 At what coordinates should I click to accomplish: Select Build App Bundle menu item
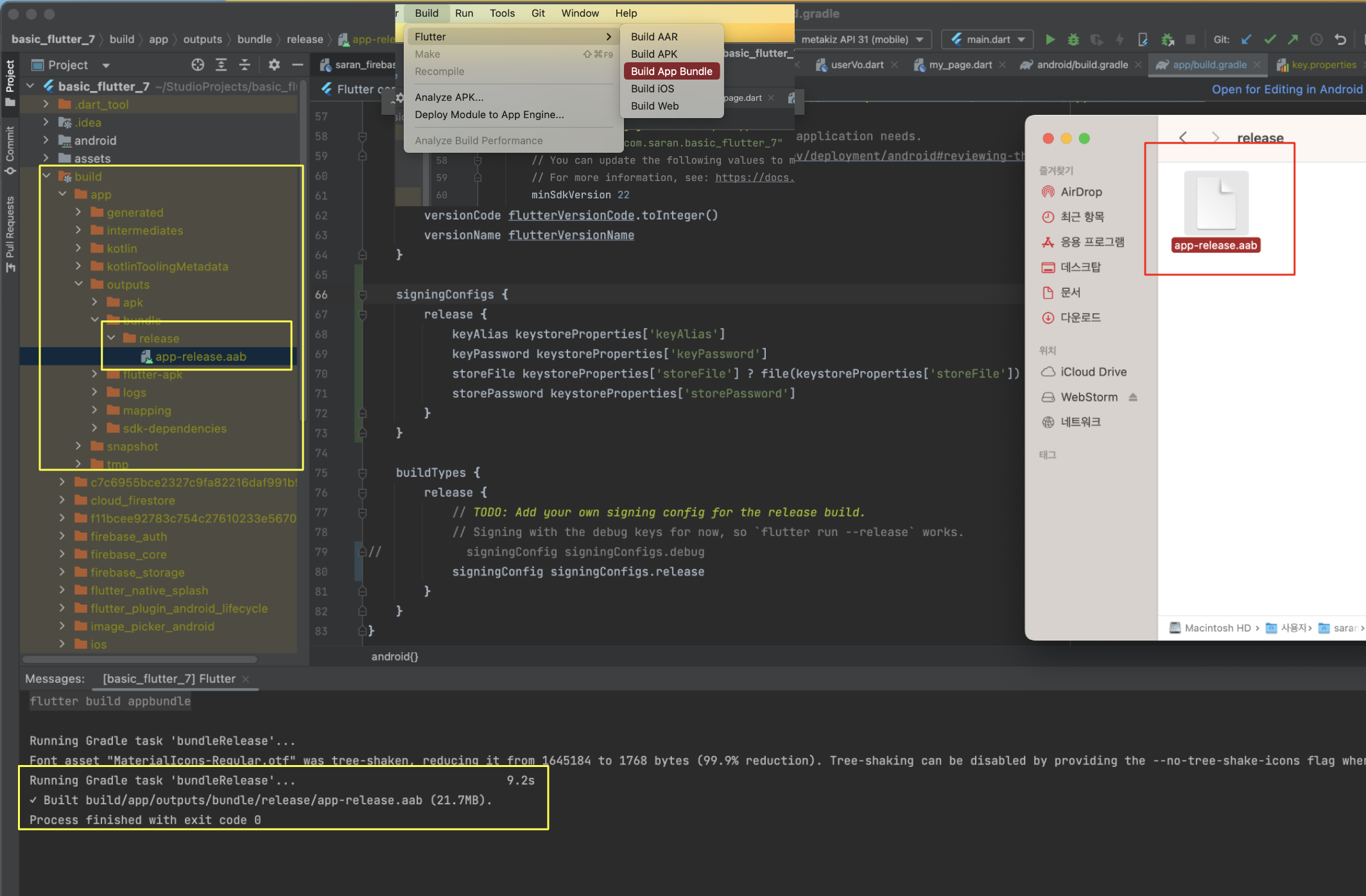671,71
